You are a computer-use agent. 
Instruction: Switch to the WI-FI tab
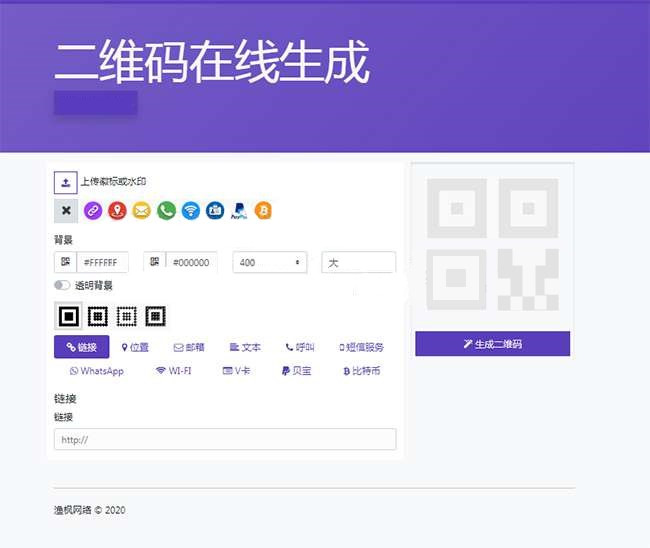173,371
